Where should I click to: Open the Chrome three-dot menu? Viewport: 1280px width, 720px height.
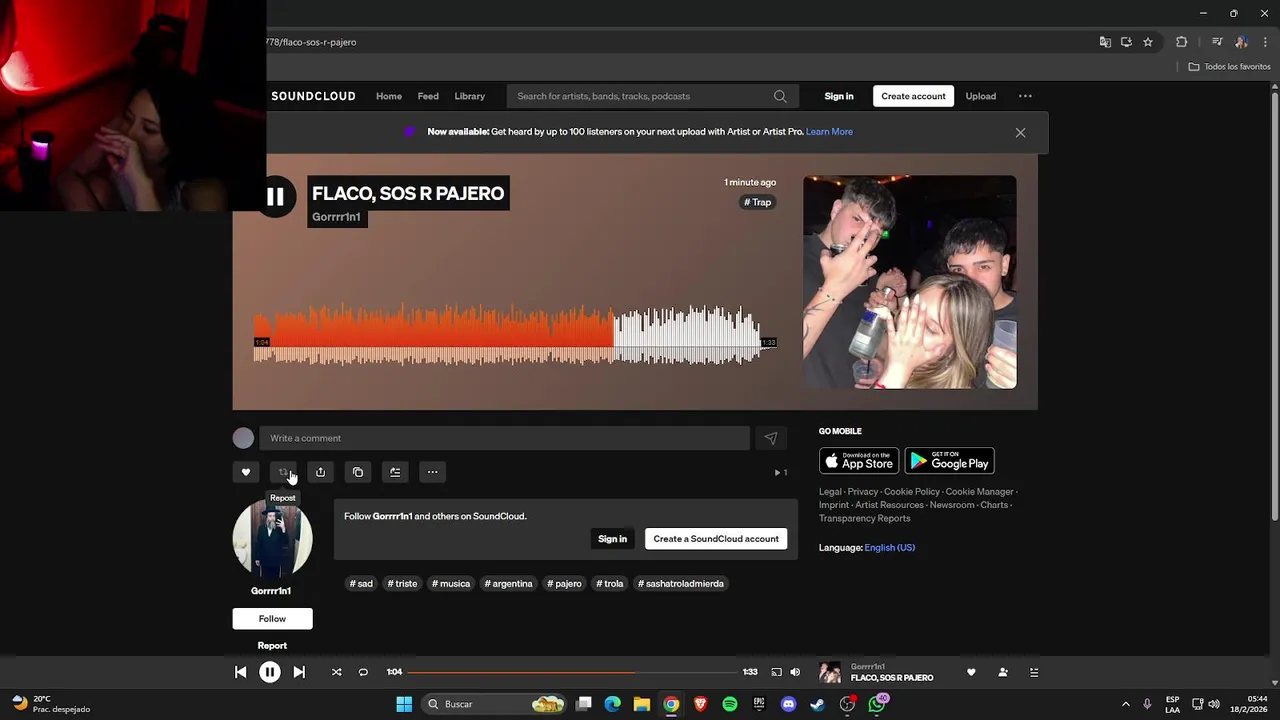(x=1266, y=42)
